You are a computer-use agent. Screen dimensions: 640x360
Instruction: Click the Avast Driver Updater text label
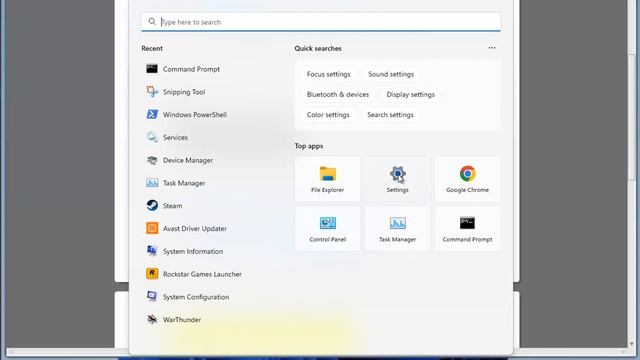(x=195, y=229)
